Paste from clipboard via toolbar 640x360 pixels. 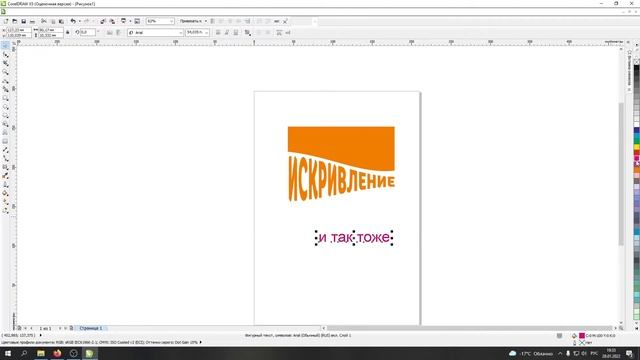[61, 21]
